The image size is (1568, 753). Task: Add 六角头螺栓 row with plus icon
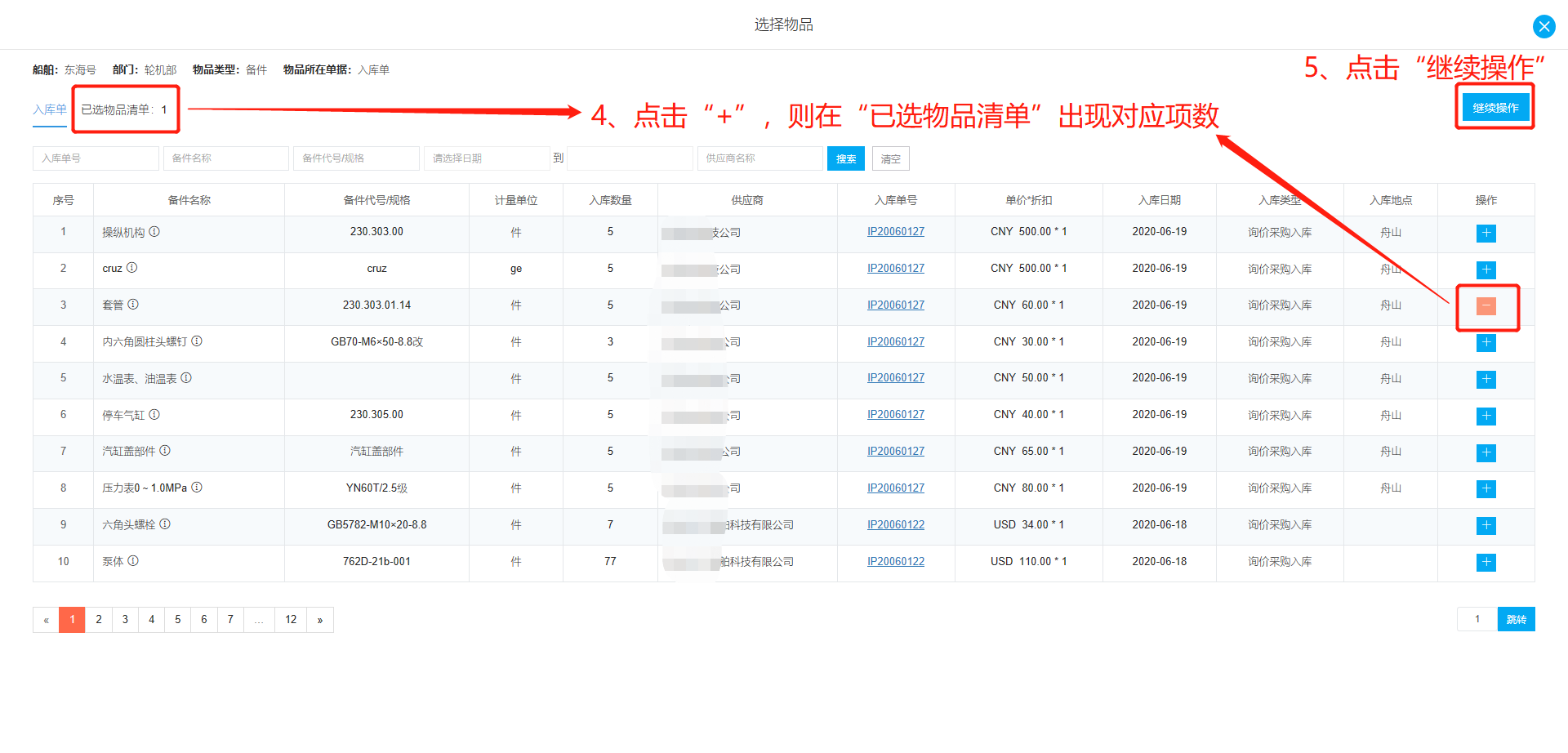[x=1486, y=525]
